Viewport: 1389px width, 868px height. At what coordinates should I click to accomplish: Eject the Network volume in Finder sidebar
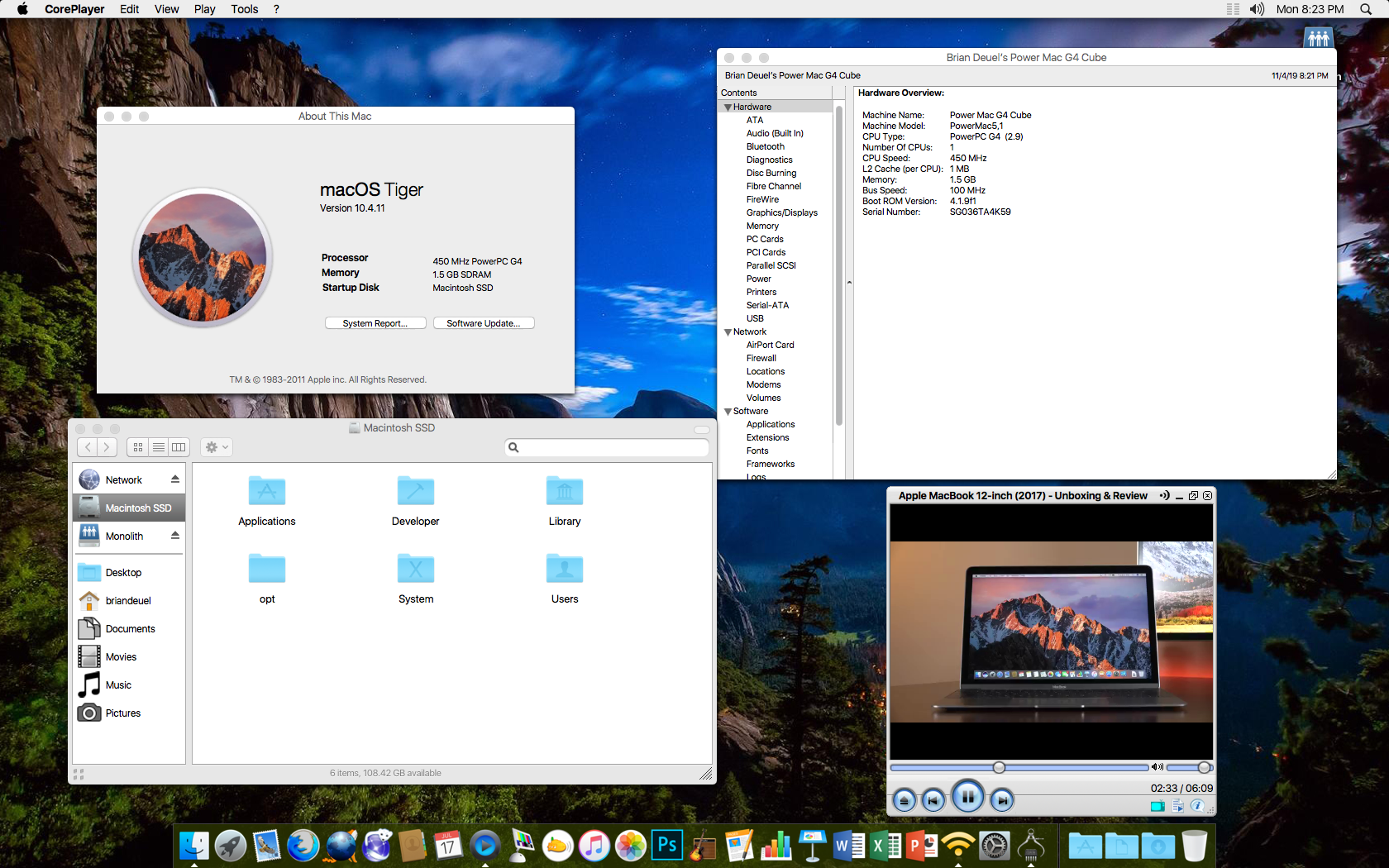(x=175, y=479)
